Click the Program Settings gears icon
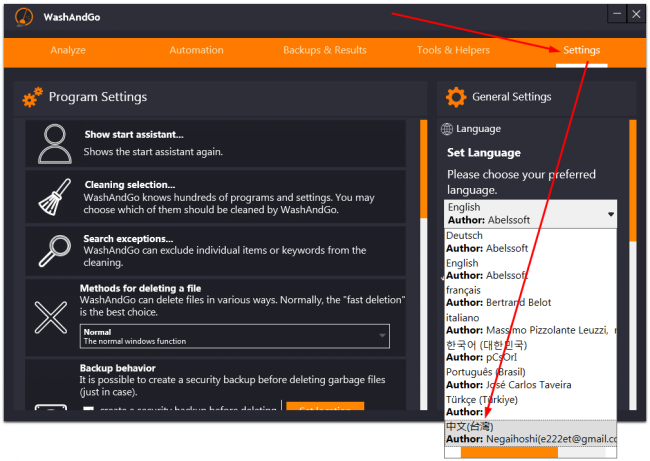Viewport: 650px width, 461px height. point(32,97)
